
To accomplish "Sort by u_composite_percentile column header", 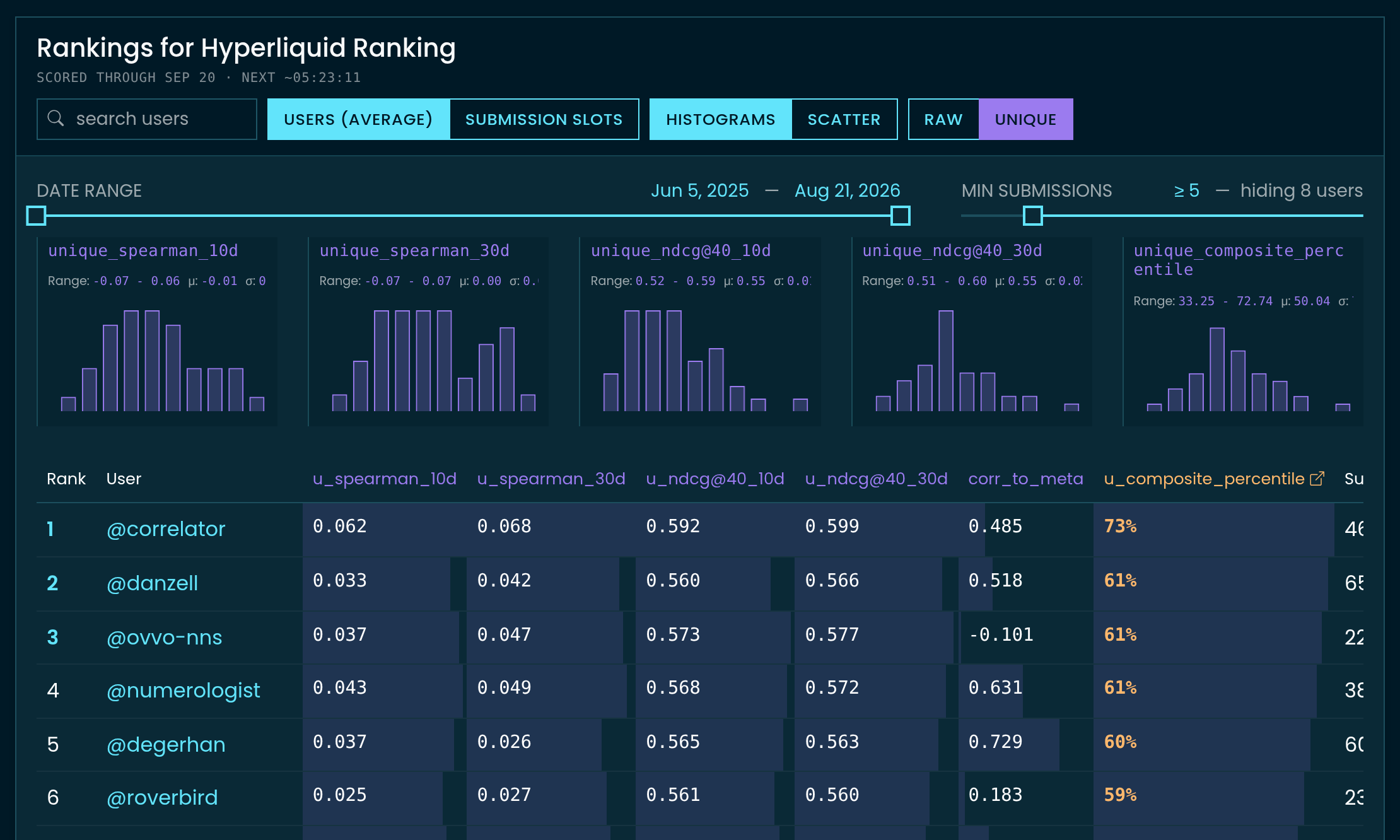I will pyautogui.click(x=1204, y=479).
